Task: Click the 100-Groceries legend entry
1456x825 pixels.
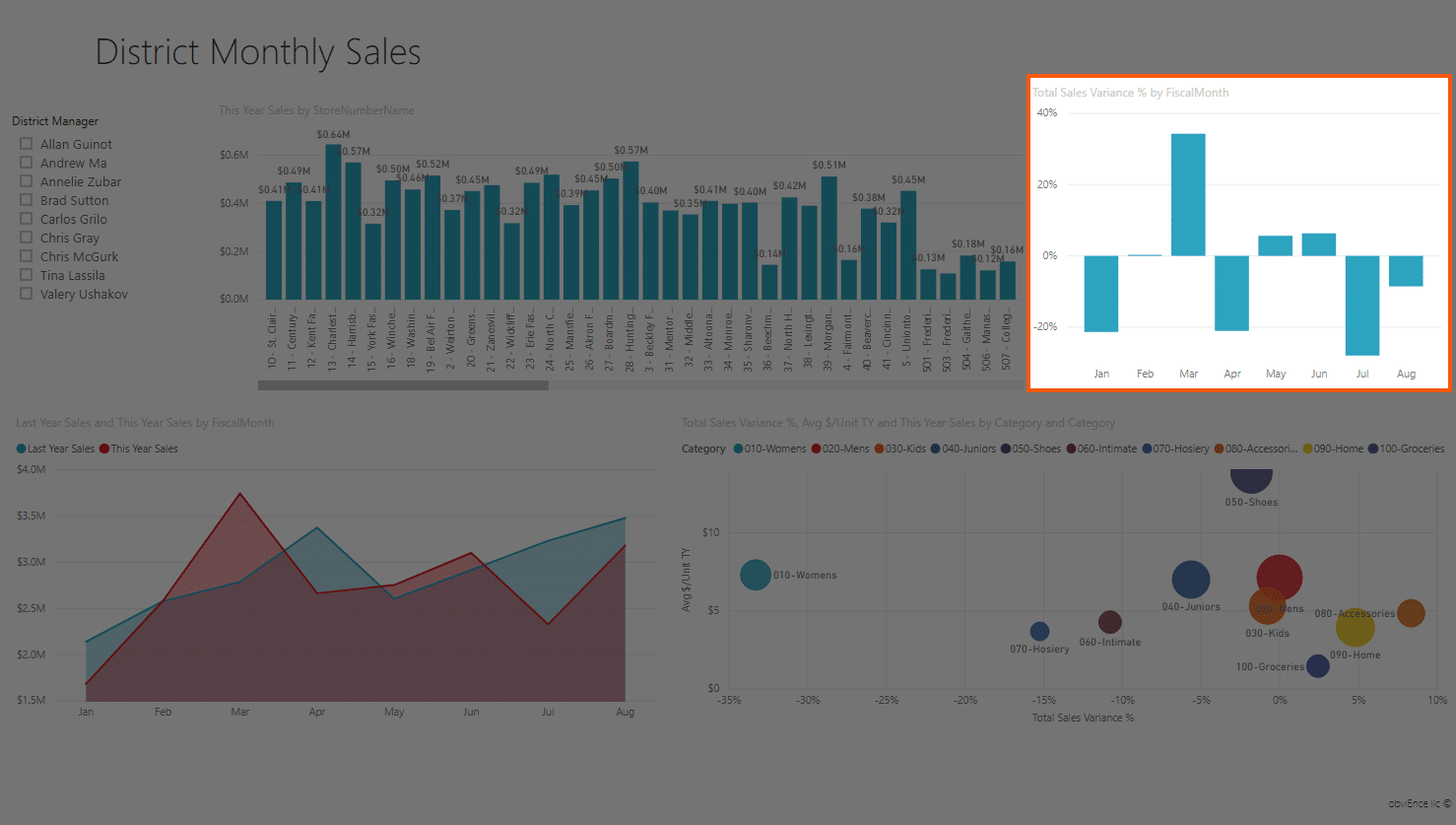Action: 1406,449
